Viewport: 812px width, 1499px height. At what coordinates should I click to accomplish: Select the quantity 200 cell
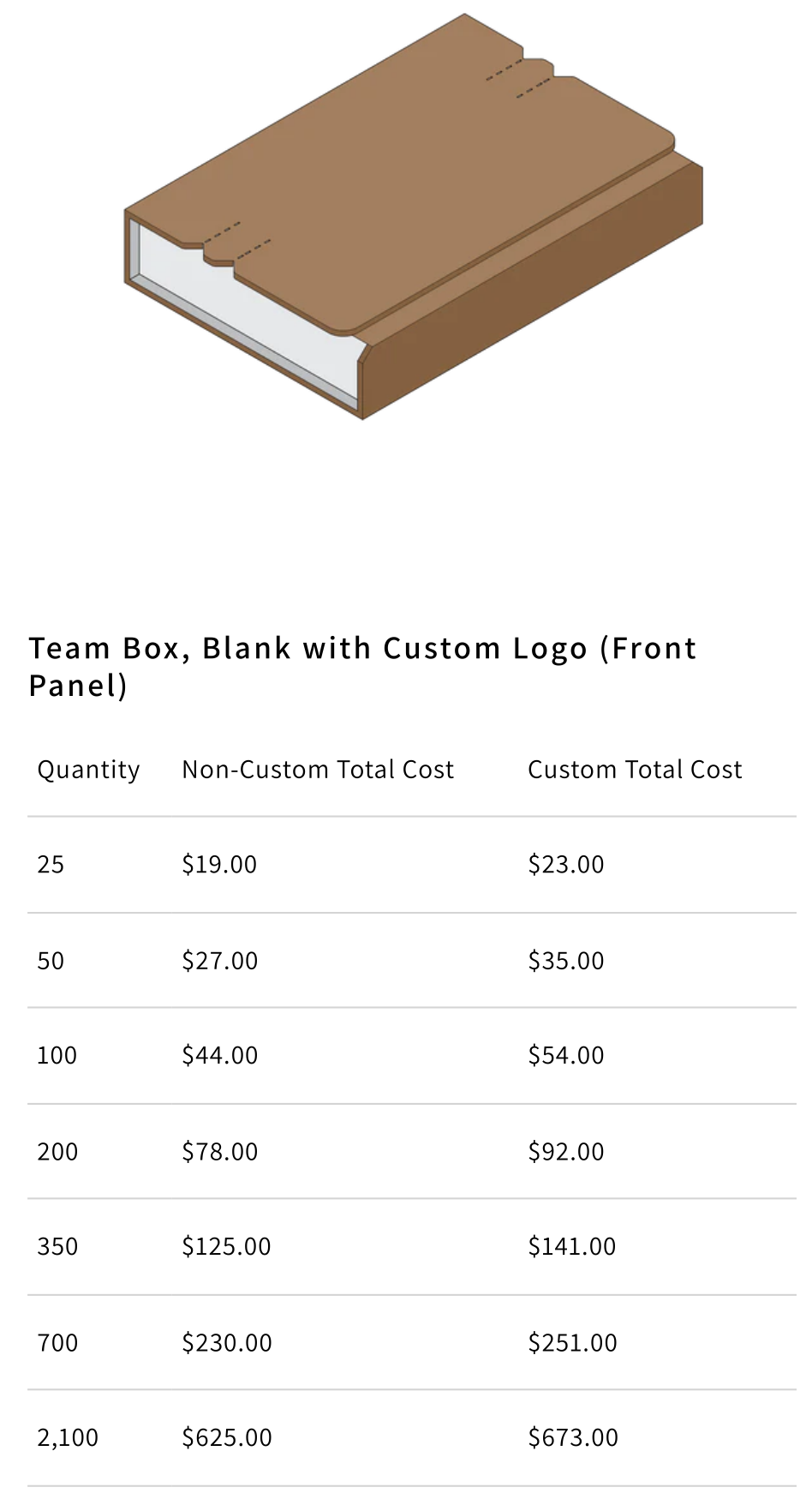pos(57,1151)
